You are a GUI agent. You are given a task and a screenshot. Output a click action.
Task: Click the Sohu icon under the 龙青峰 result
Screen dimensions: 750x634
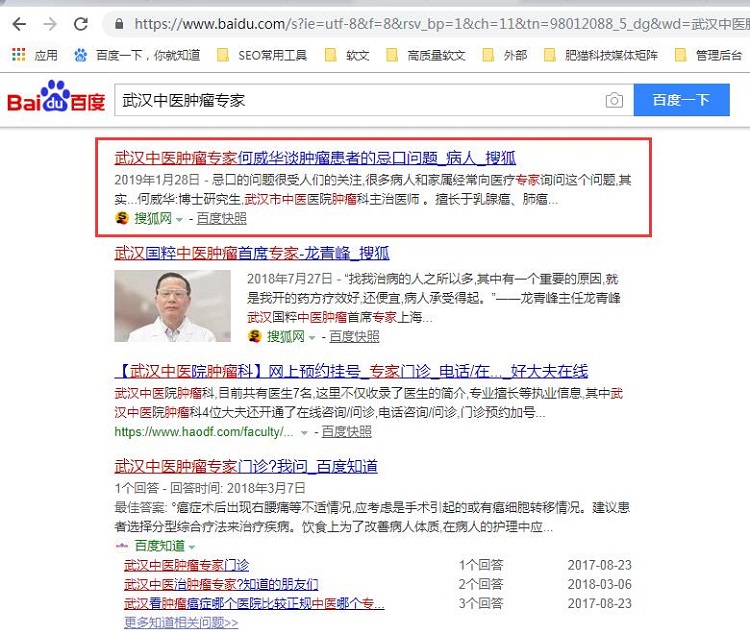tap(254, 336)
